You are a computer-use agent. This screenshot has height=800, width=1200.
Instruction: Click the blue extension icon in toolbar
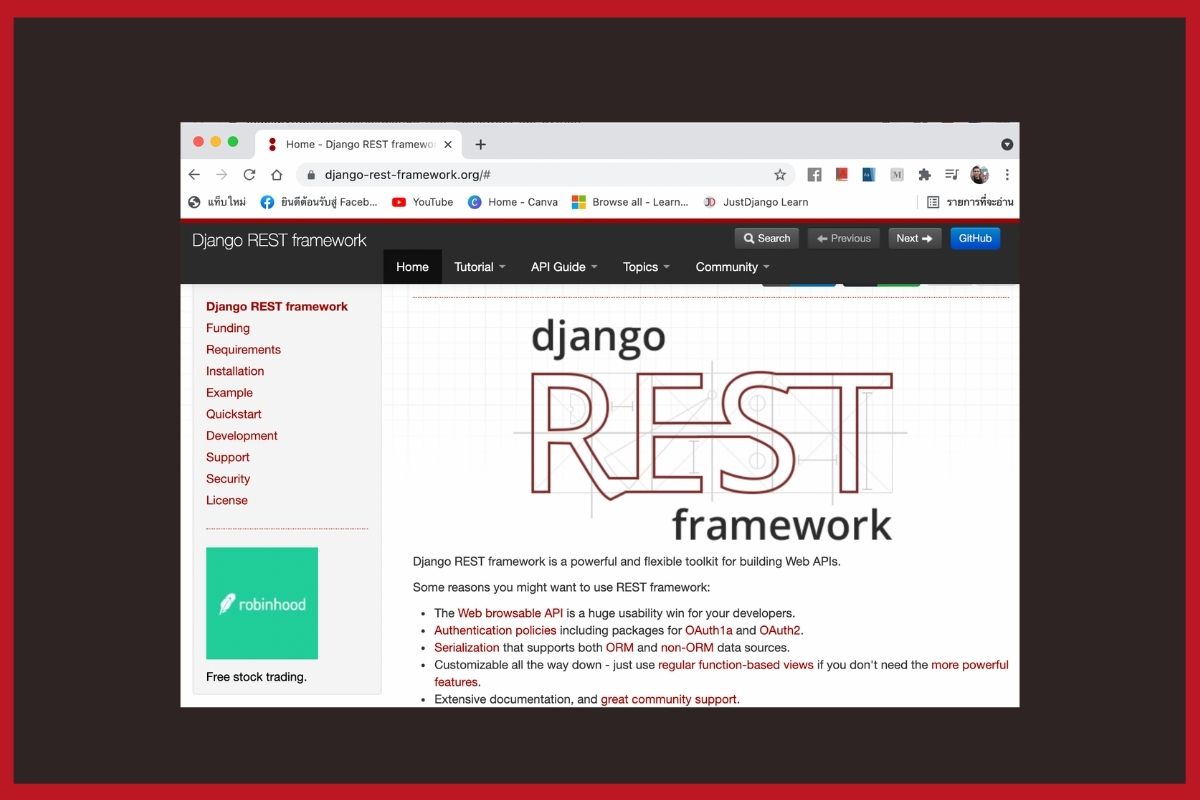click(x=868, y=174)
